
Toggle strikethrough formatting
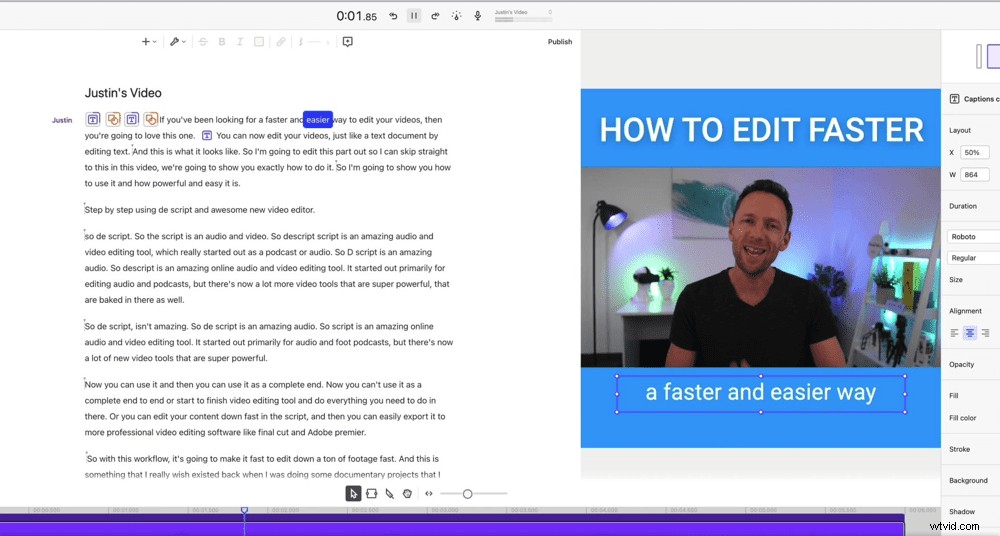(203, 41)
